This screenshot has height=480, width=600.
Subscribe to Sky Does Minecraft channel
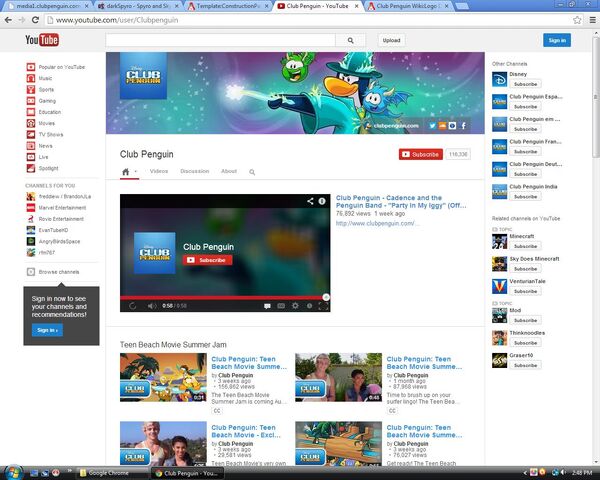[525, 269]
